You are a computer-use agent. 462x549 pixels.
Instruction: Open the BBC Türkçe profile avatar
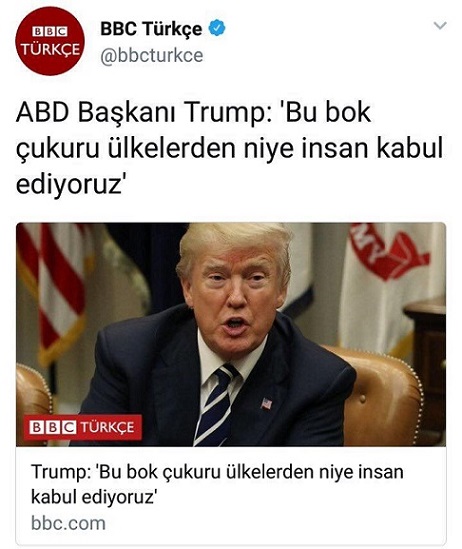[50, 41]
